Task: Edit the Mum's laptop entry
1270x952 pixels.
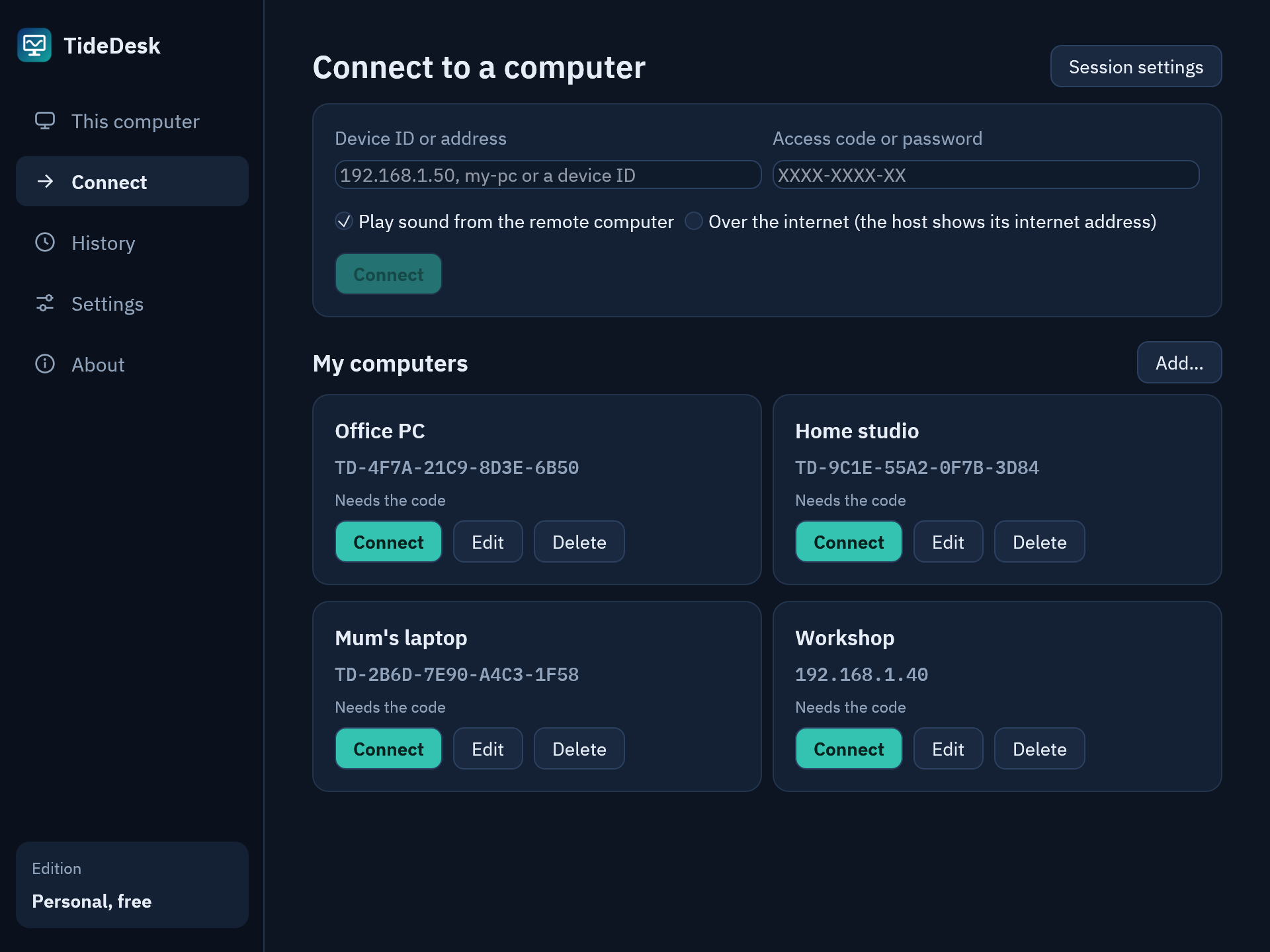Action: point(488,749)
